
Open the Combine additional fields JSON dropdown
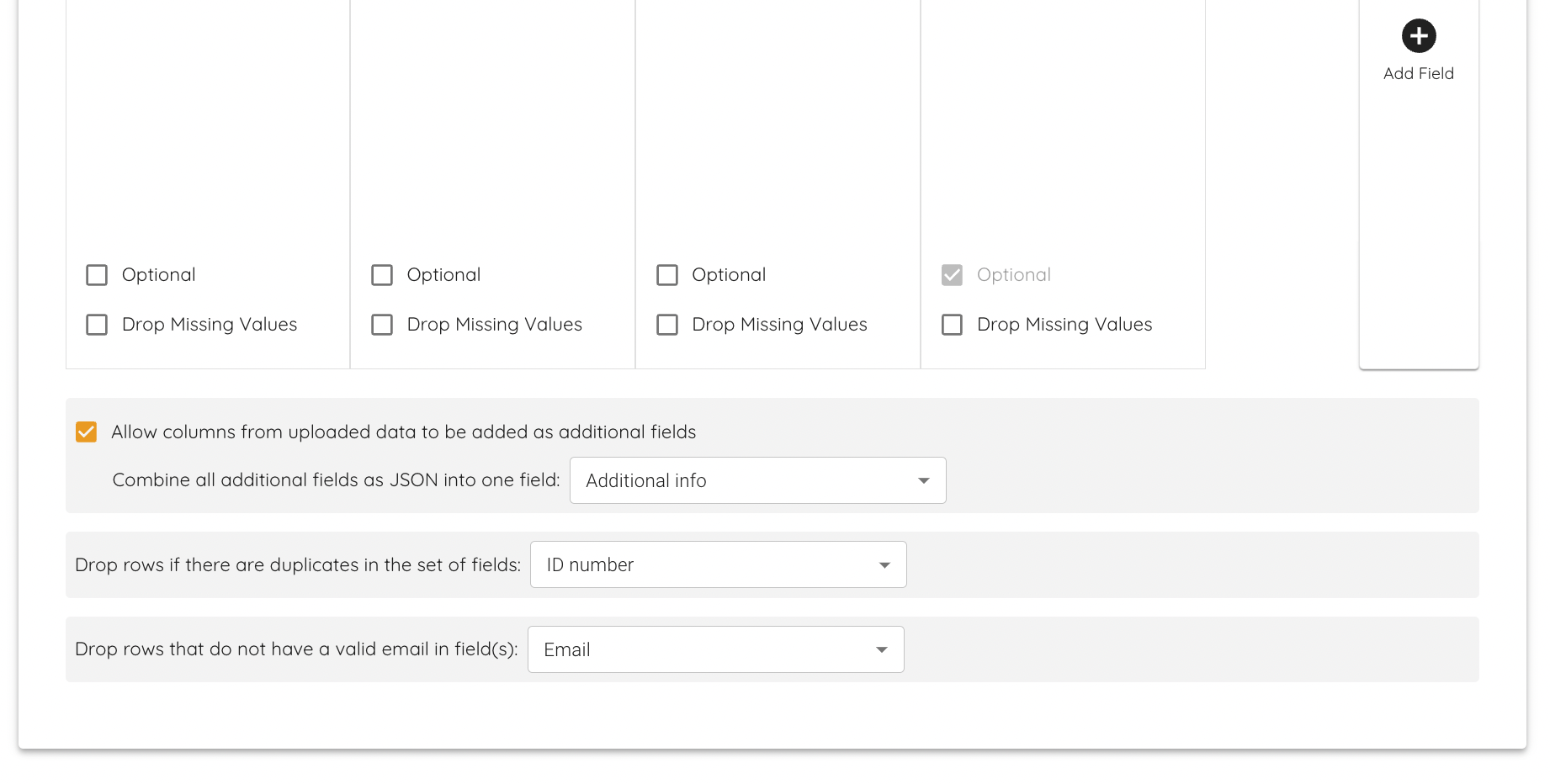point(757,480)
